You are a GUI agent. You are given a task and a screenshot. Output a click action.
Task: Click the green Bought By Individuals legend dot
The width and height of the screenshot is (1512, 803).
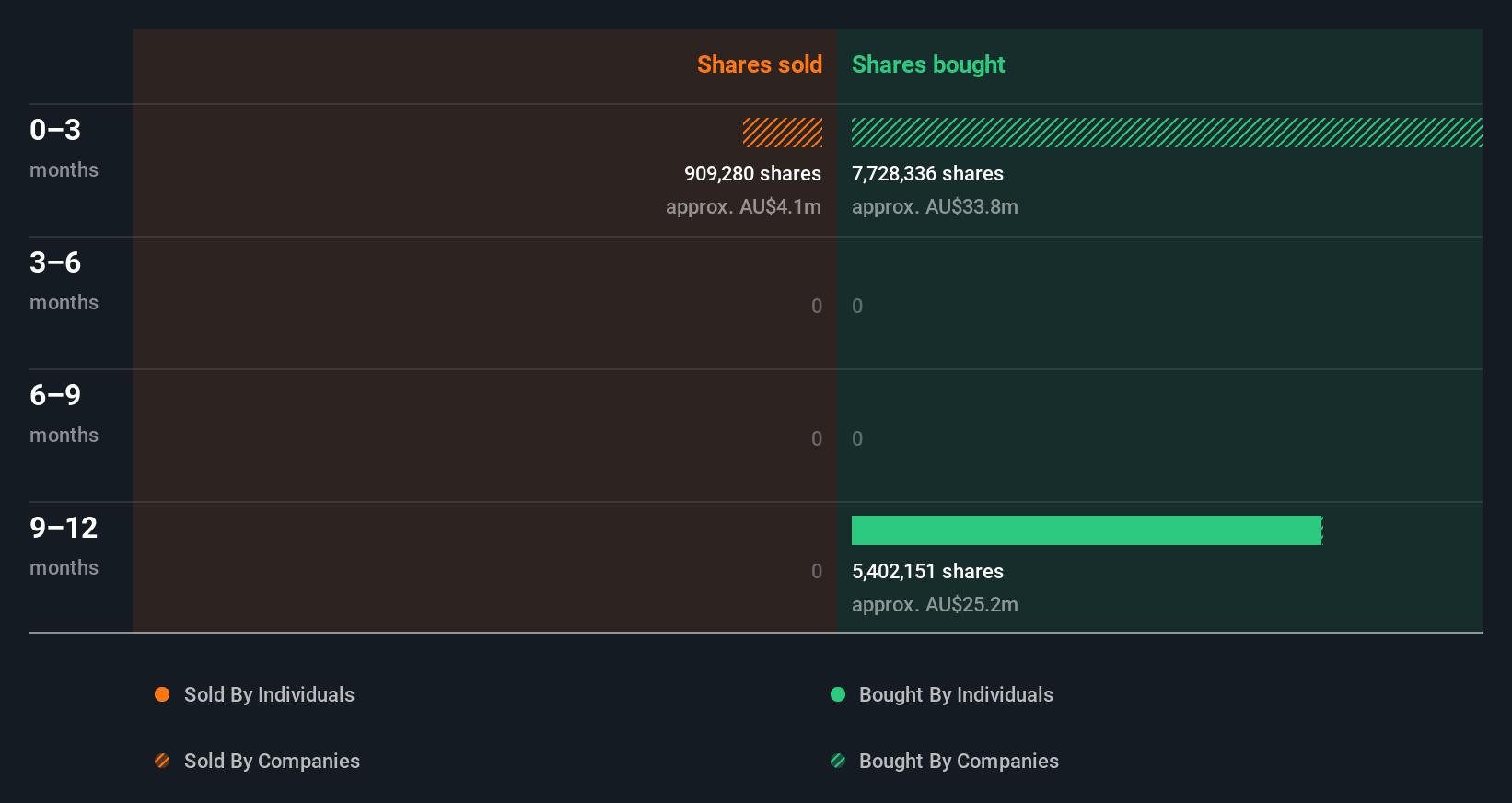[x=838, y=694]
